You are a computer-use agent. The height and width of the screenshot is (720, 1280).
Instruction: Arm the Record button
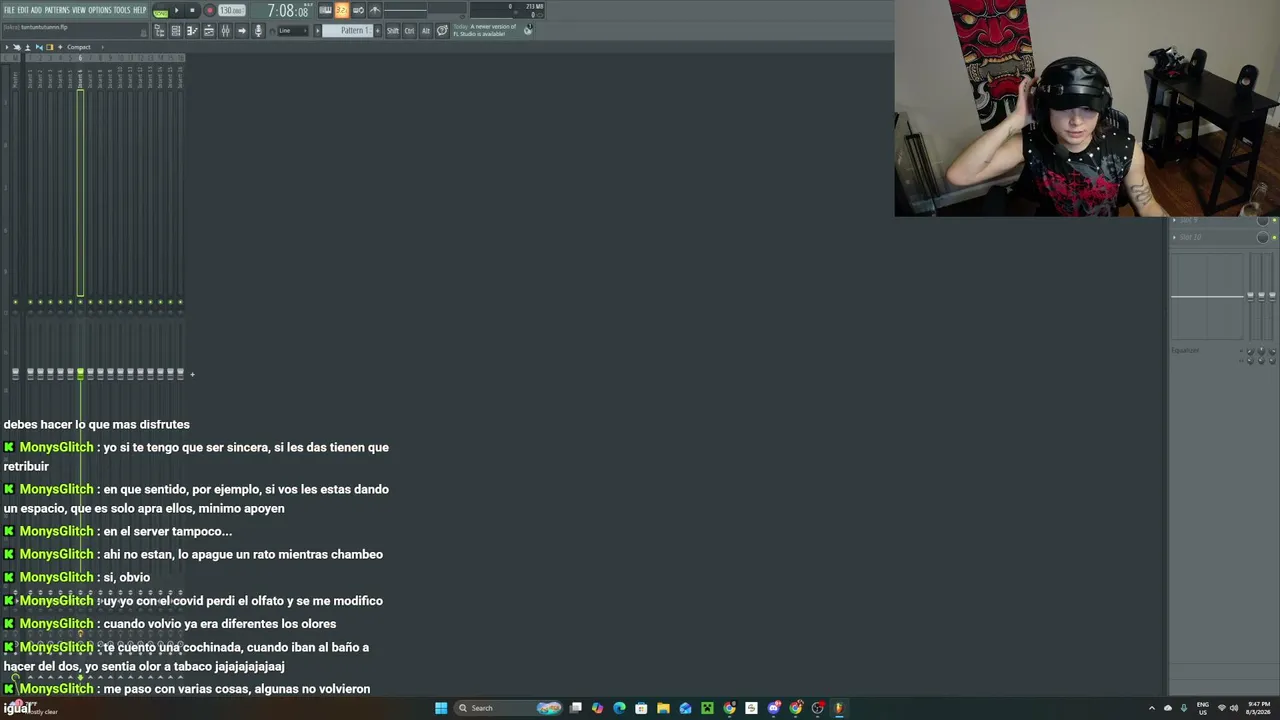[x=209, y=11]
